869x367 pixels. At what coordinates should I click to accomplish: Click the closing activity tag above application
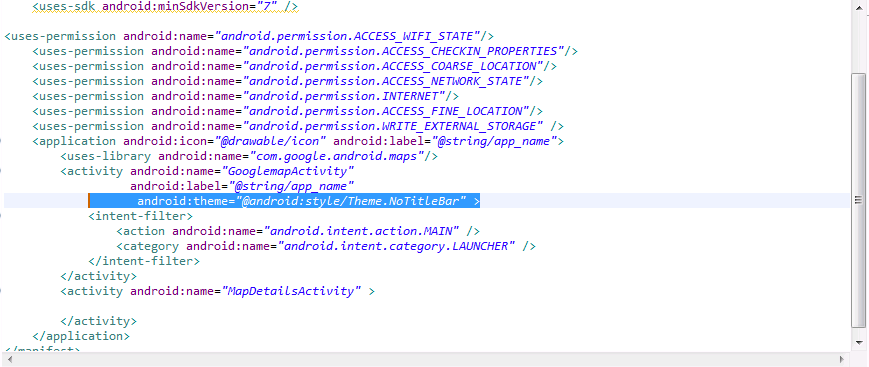[x=99, y=321]
